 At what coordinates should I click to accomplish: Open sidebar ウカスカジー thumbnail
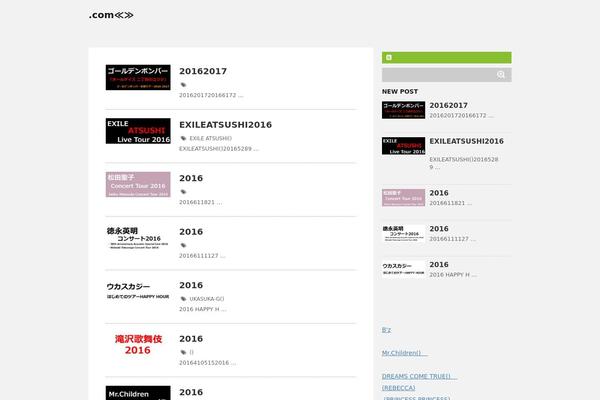point(403,269)
